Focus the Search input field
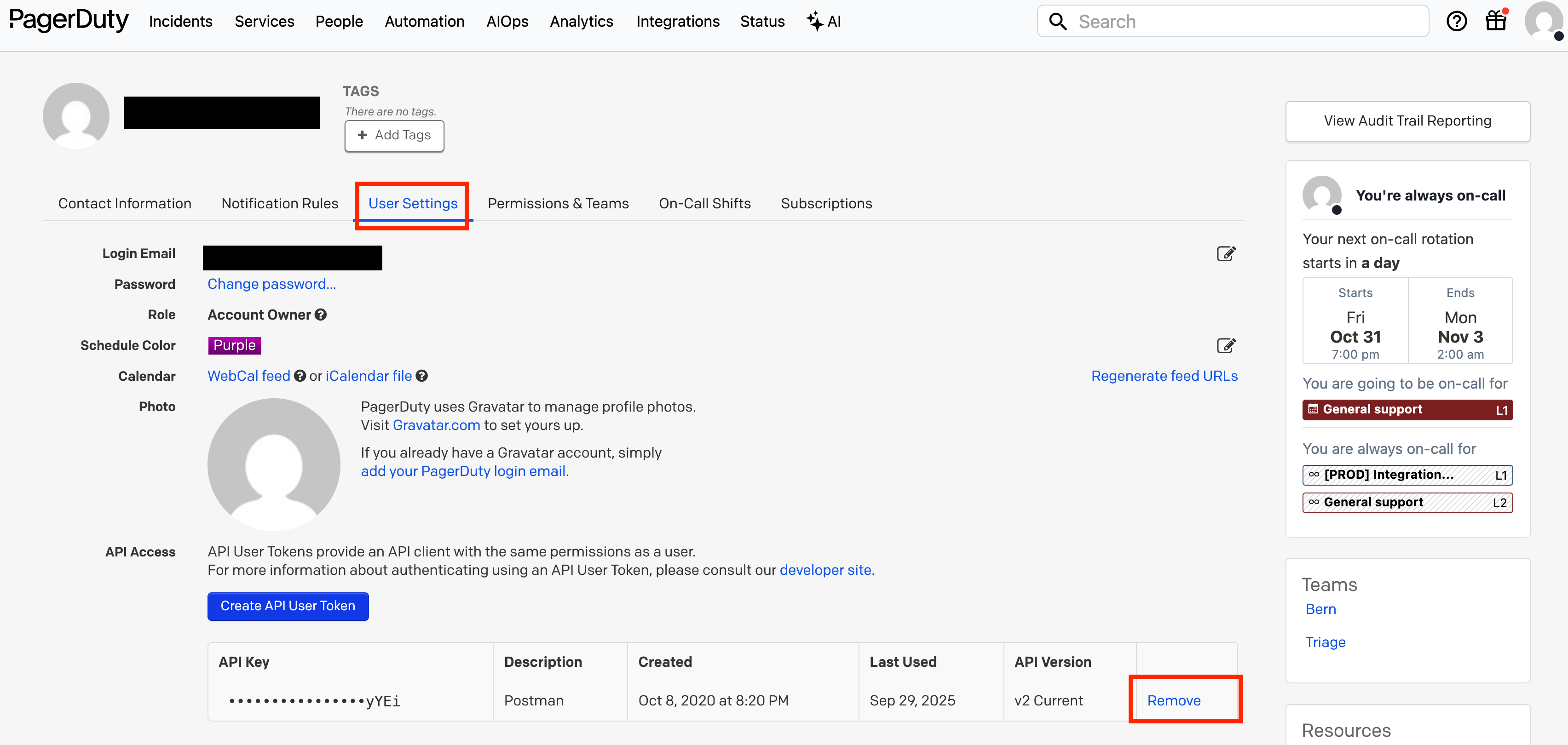This screenshot has height=745, width=1568. pos(1233,22)
